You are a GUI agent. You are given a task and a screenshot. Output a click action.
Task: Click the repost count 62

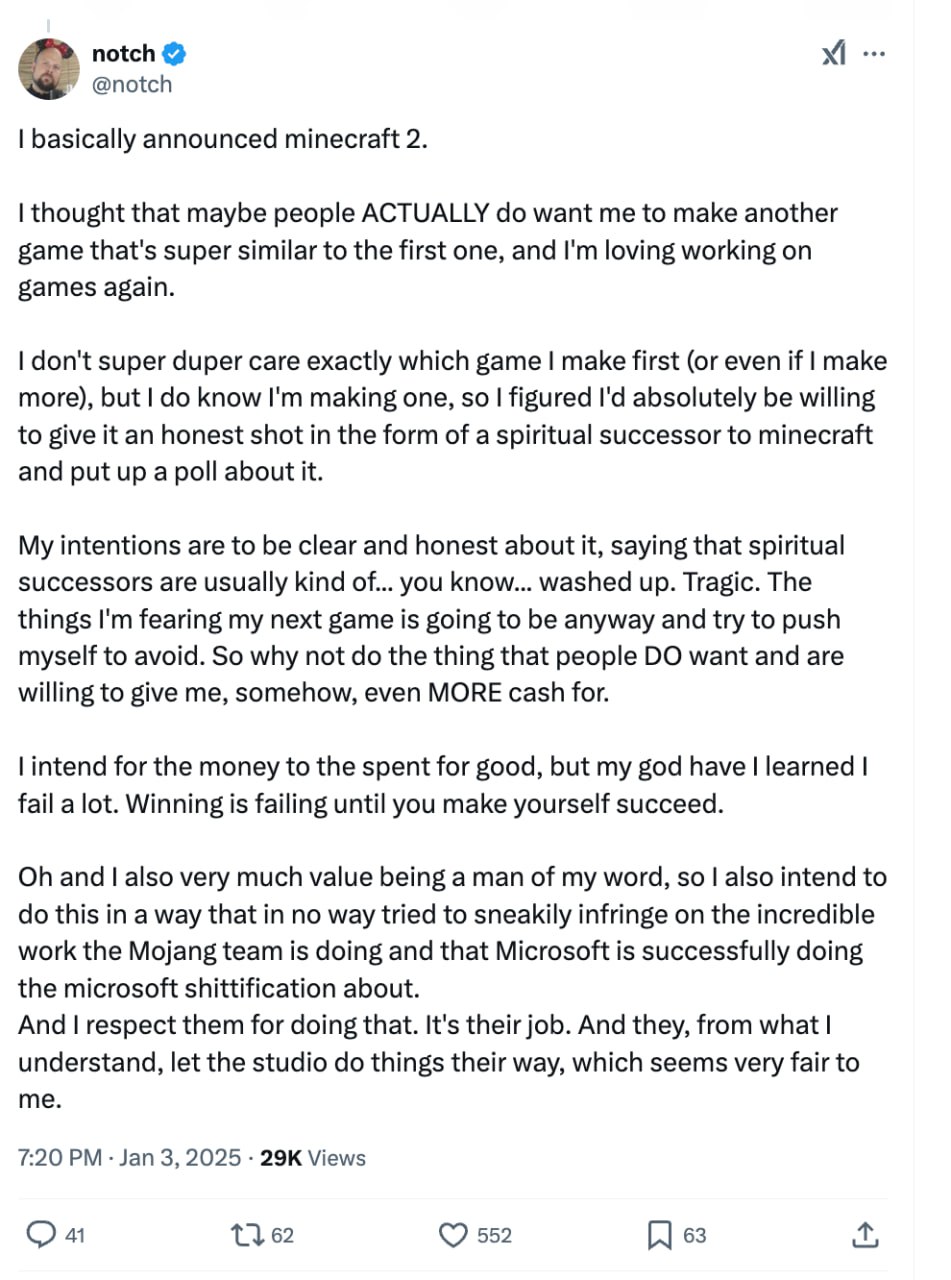coord(283,1236)
